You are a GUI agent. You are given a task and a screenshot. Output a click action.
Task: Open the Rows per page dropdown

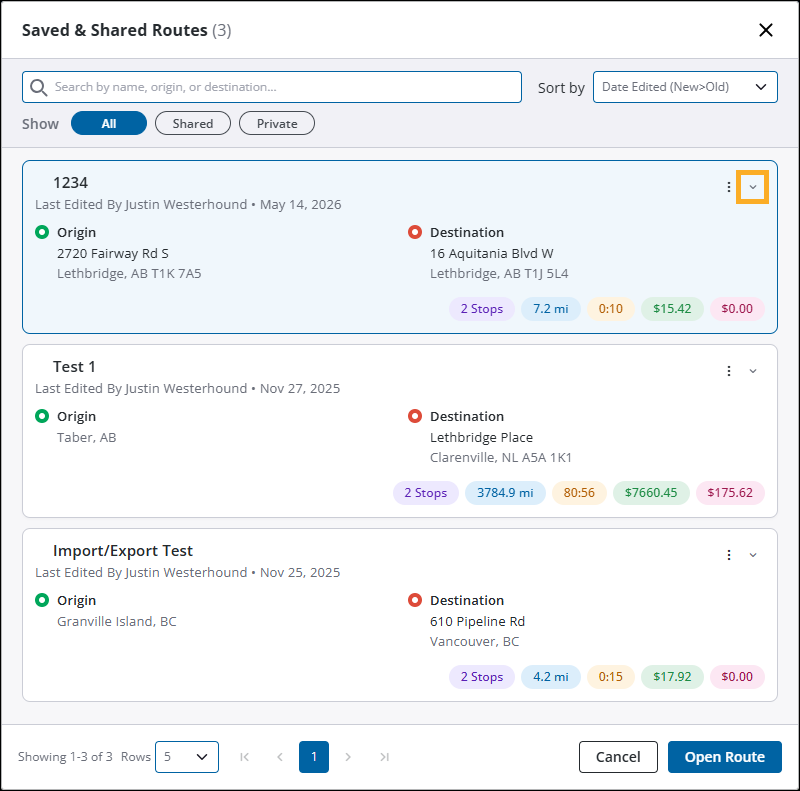coord(187,757)
